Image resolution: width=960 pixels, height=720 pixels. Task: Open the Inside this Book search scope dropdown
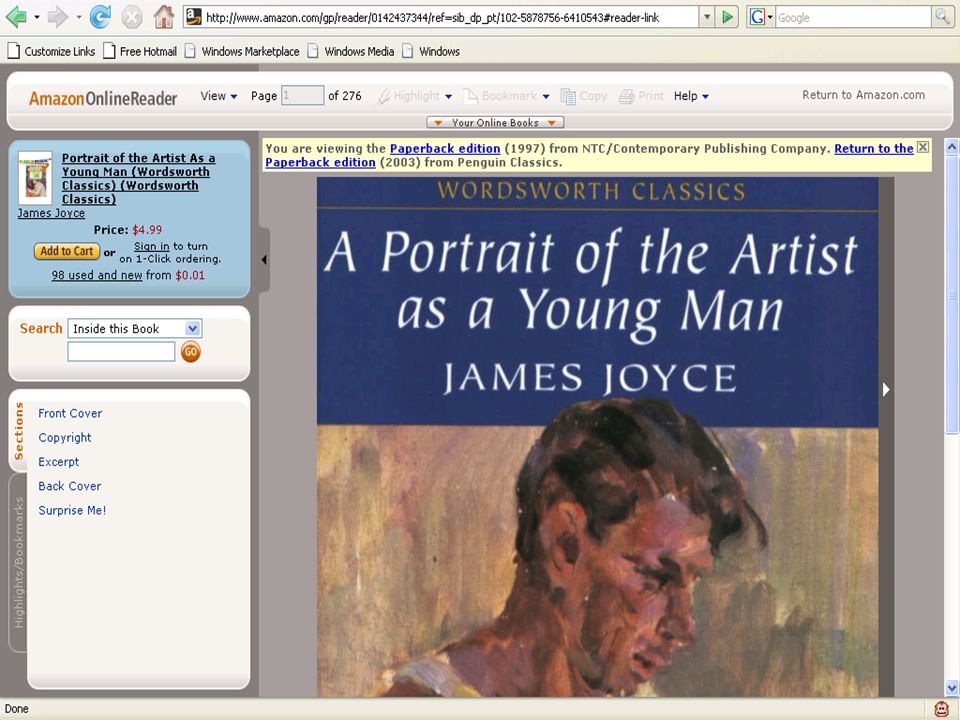click(x=135, y=329)
